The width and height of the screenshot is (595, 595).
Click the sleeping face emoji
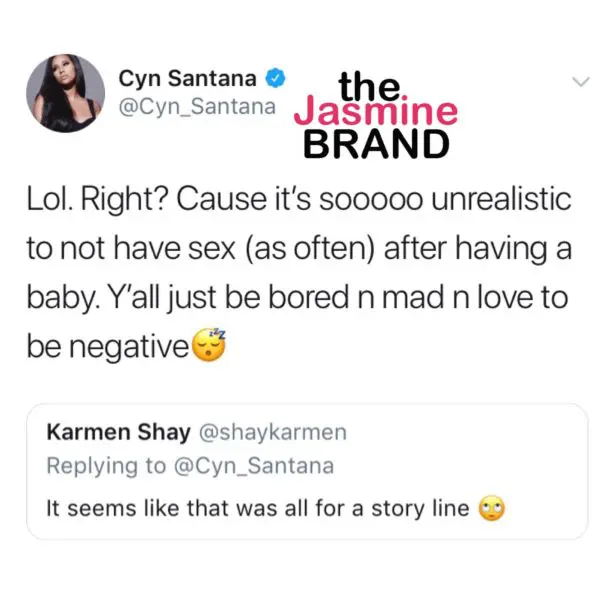209,345
